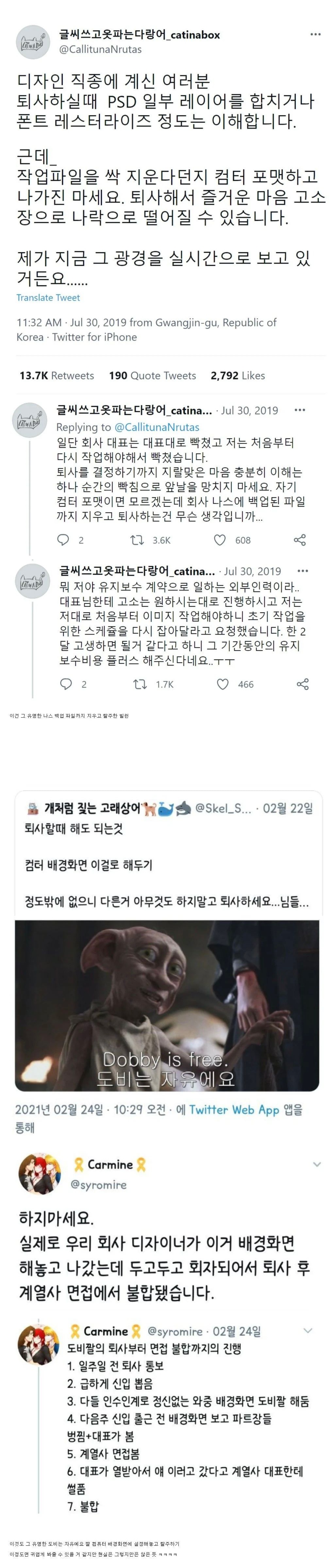This screenshot has width=334, height=1568.
Task: Open more options on first reply tweet
Action: tap(300, 409)
